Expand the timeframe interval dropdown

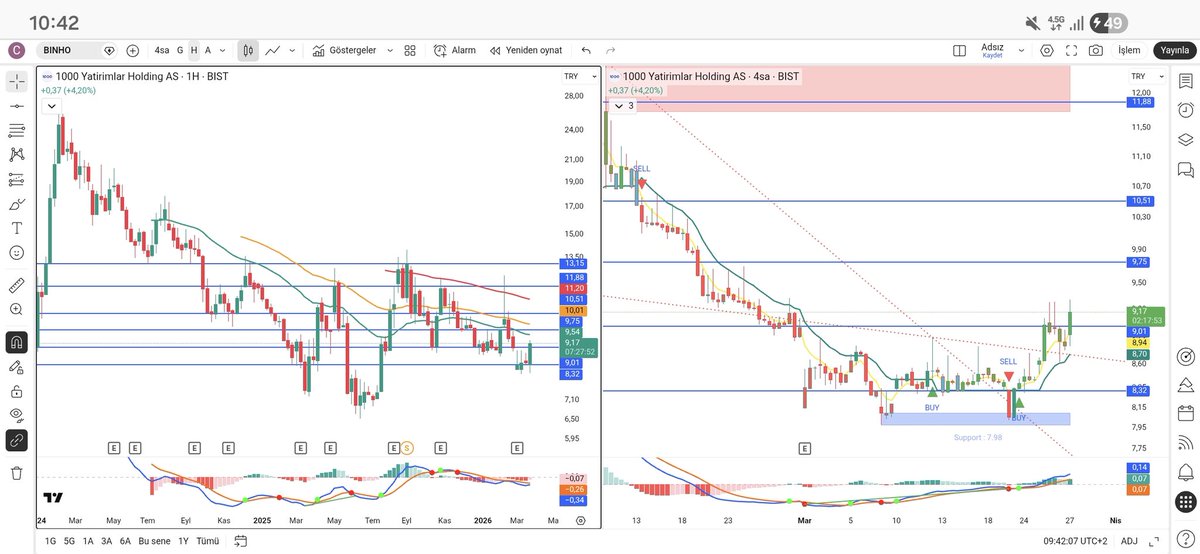(x=222, y=50)
